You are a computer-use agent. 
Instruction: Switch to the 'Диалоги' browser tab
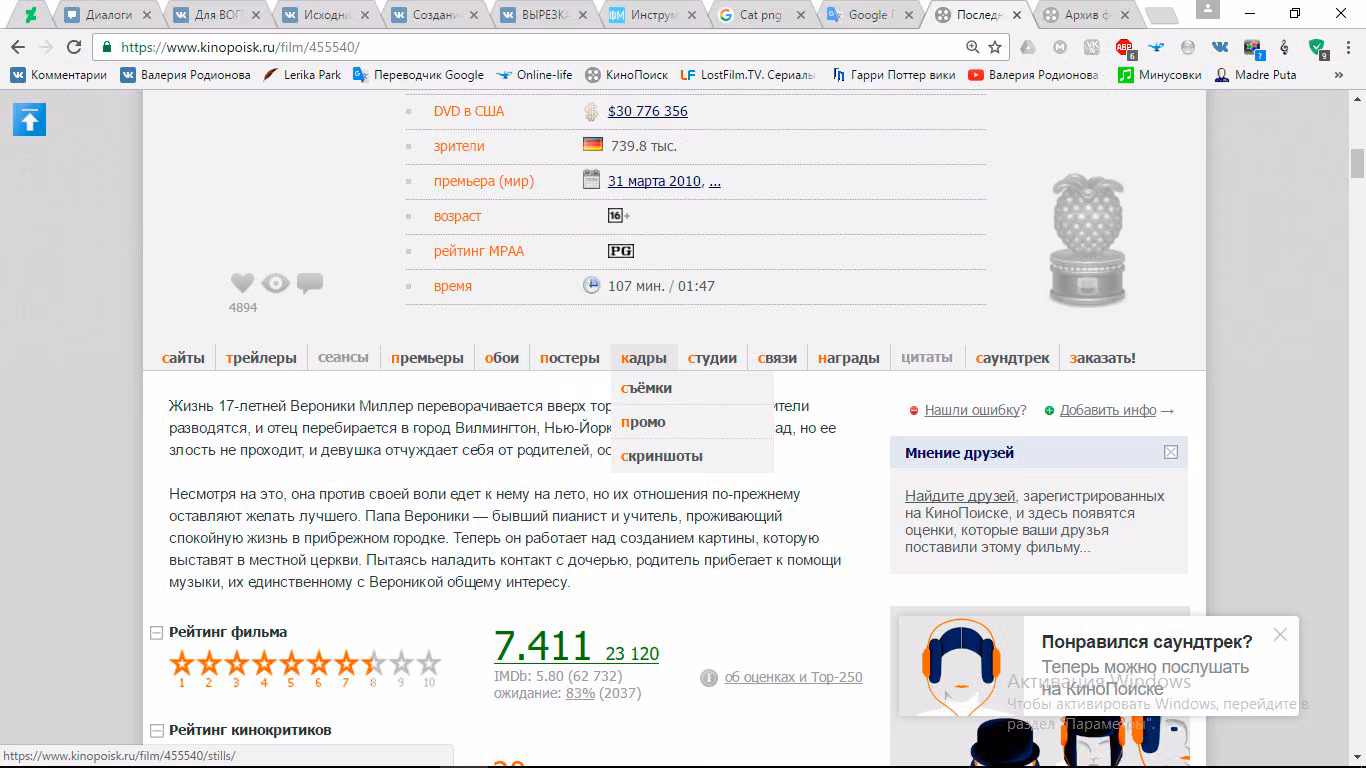point(109,15)
